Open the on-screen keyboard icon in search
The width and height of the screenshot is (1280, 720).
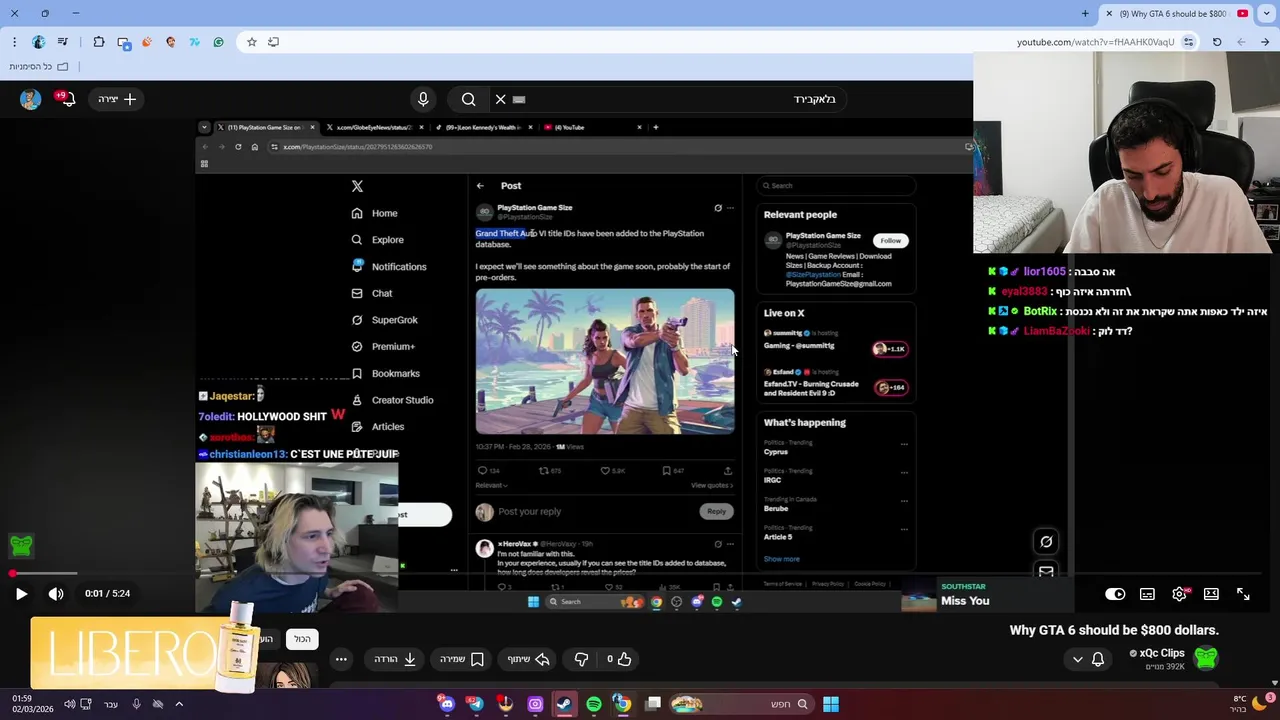[519, 99]
